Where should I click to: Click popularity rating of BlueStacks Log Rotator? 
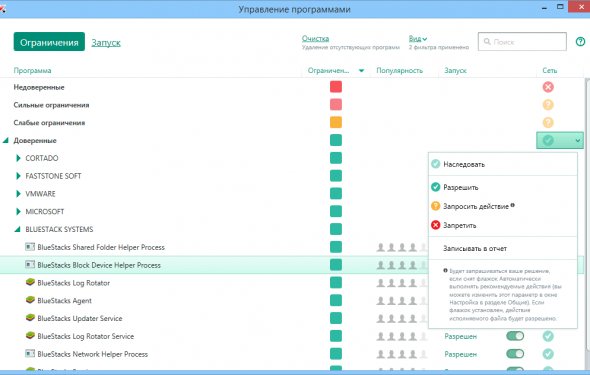point(402,282)
